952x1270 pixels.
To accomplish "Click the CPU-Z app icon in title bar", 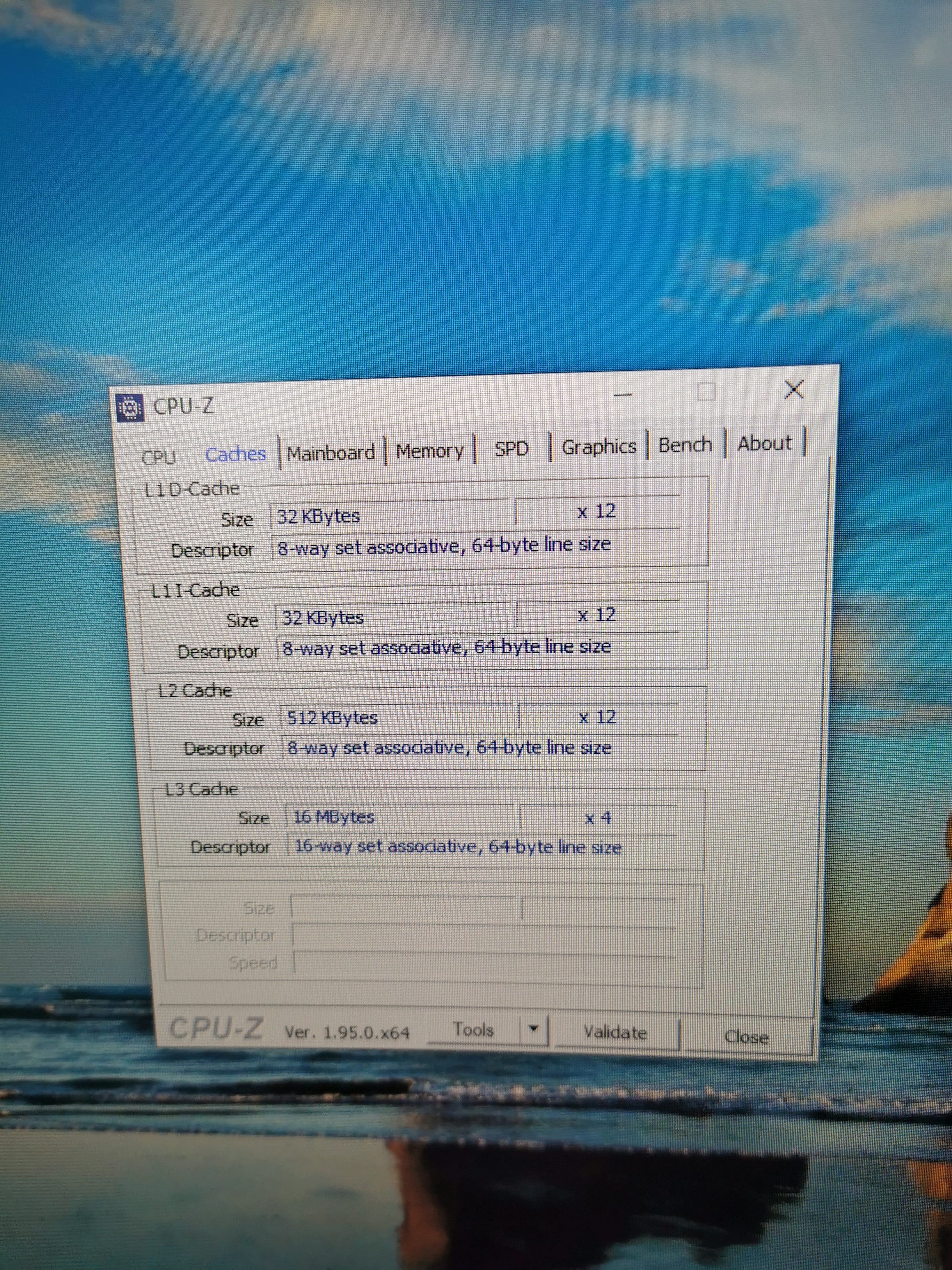I will tap(130, 408).
